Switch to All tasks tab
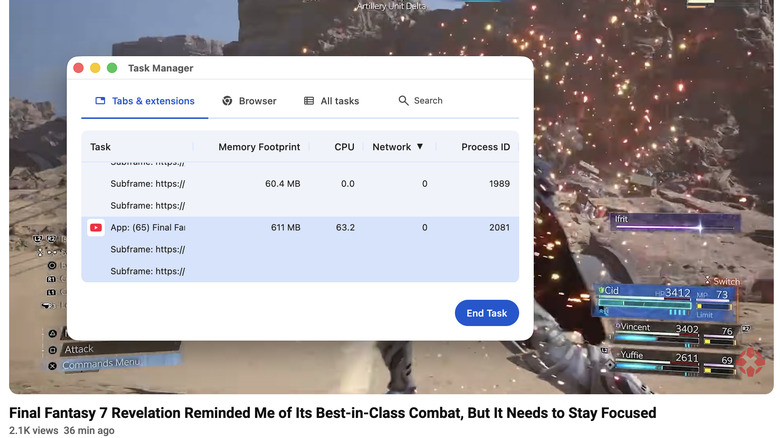 331,101
